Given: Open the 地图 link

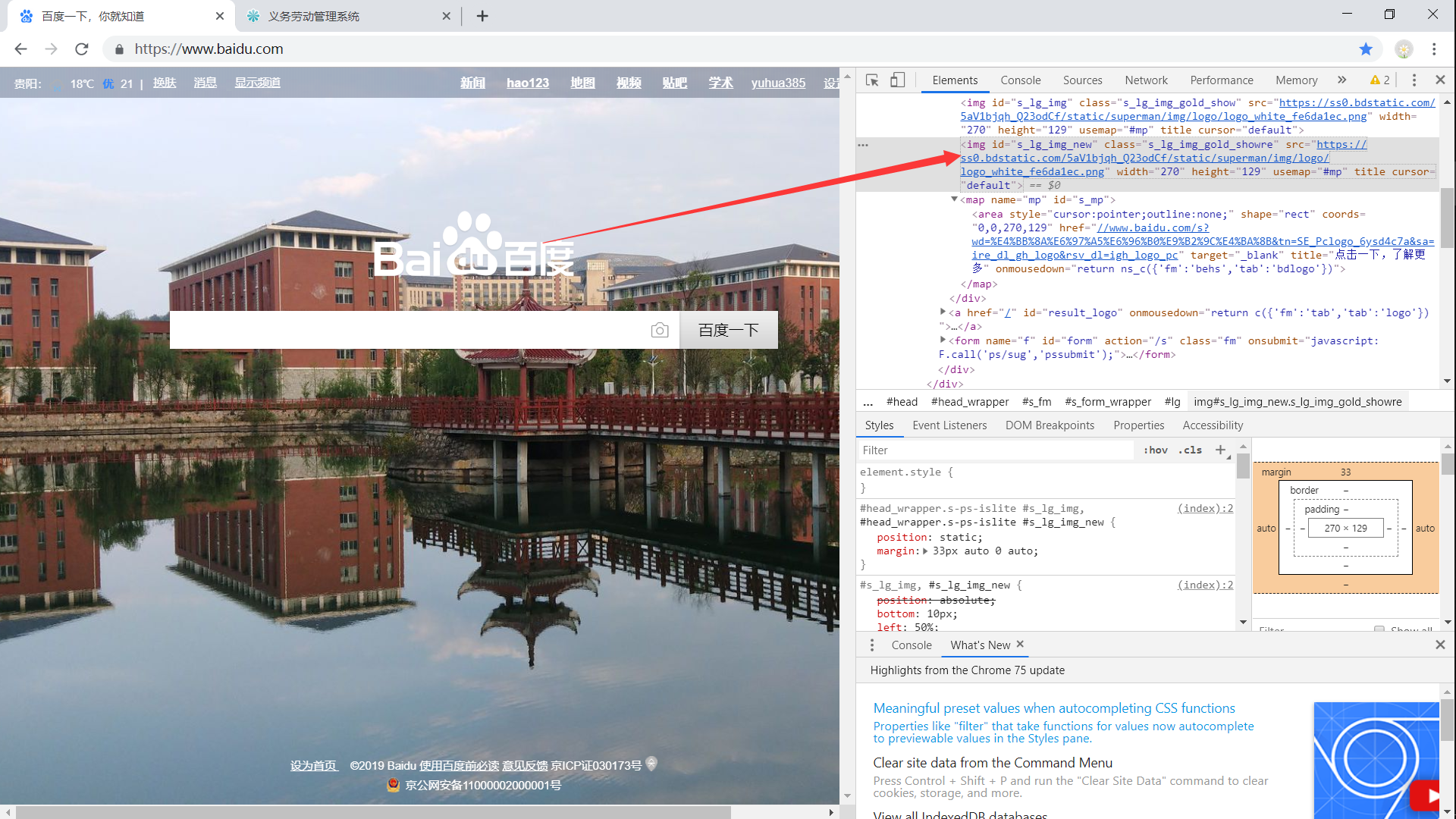Looking at the screenshot, I should pos(582,83).
